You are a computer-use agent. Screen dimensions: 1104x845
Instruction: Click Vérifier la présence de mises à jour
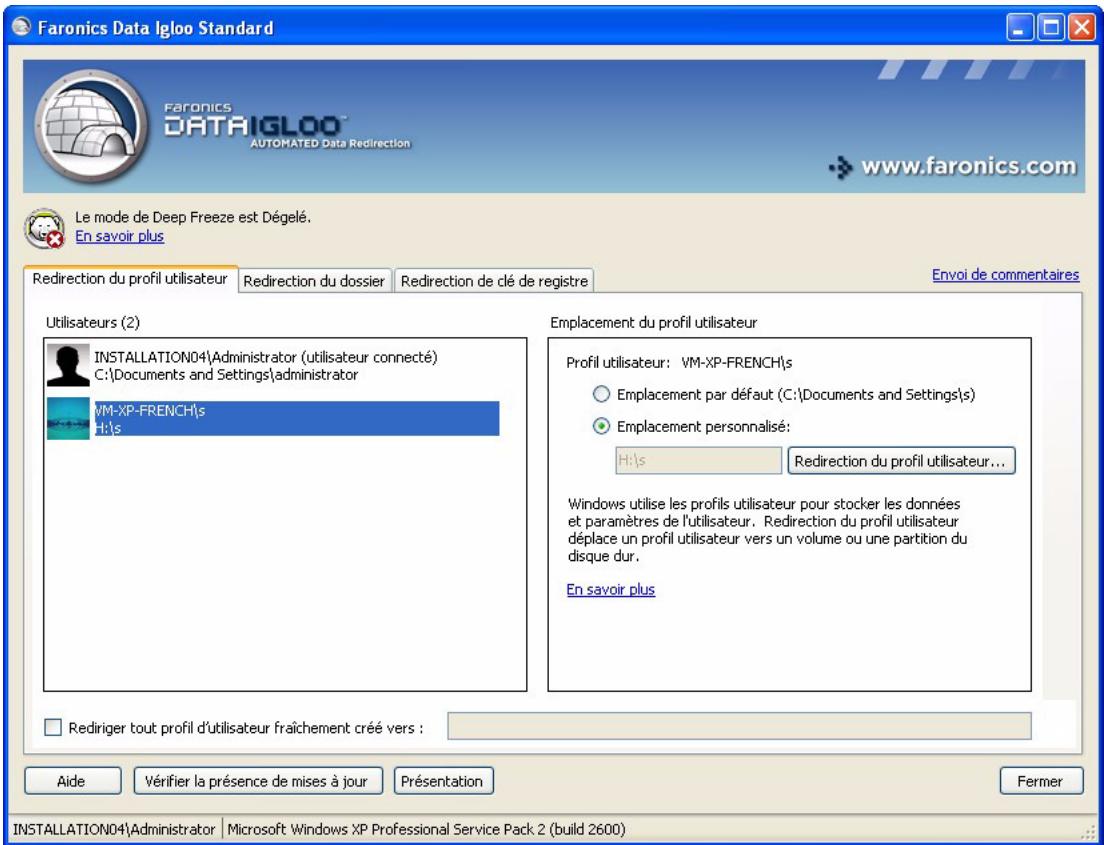click(x=258, y=781)
